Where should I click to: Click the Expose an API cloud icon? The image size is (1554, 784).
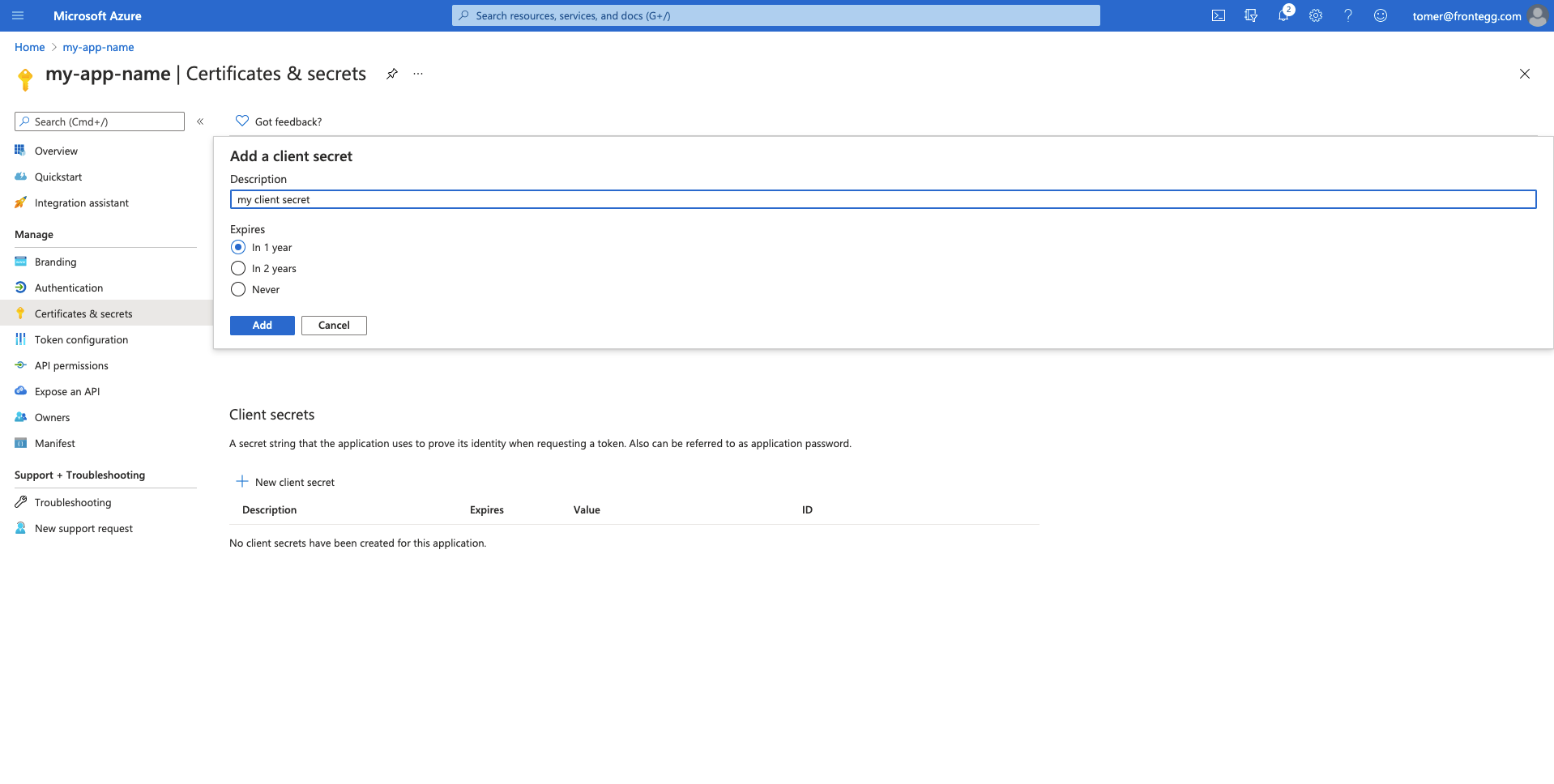20,390
